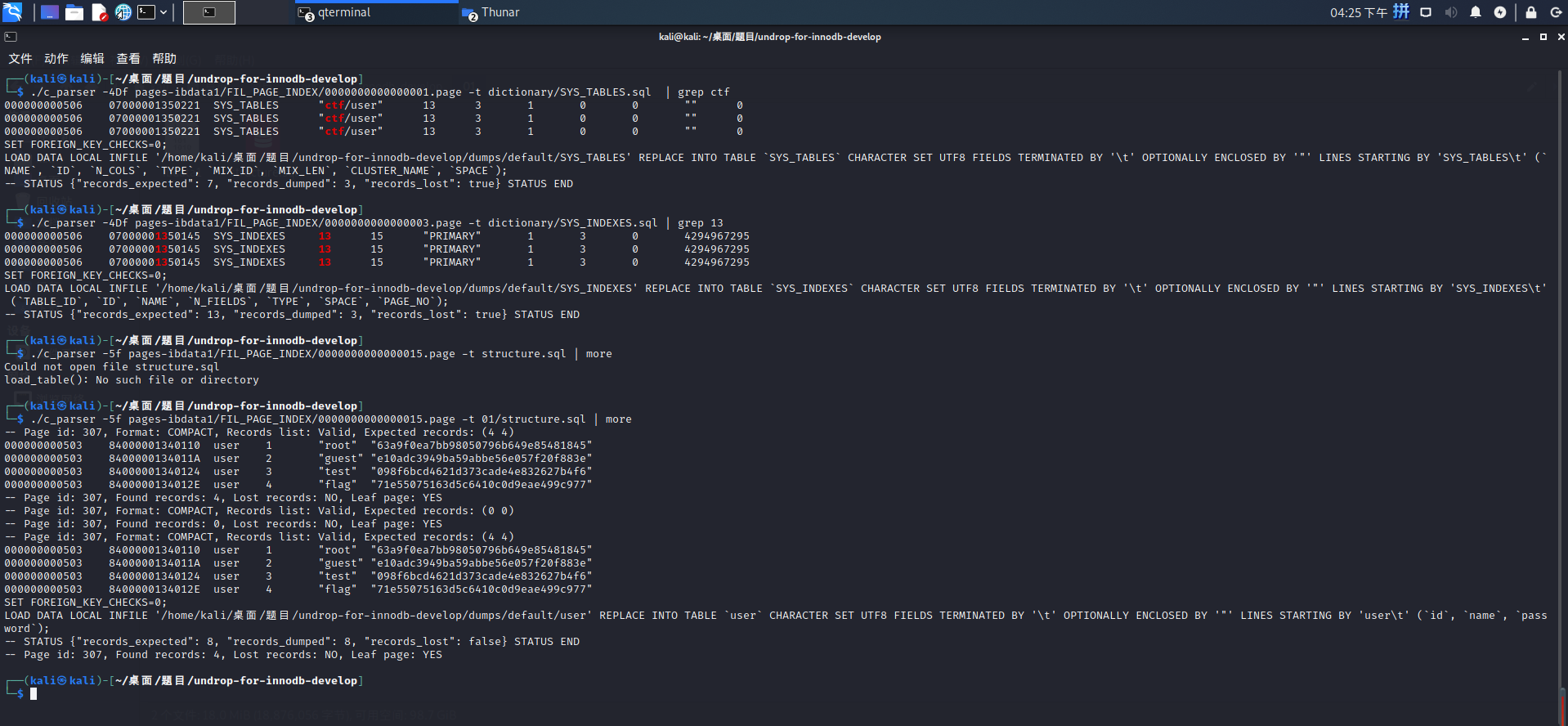Click the status line with records_expected 7

coord(289,184)
